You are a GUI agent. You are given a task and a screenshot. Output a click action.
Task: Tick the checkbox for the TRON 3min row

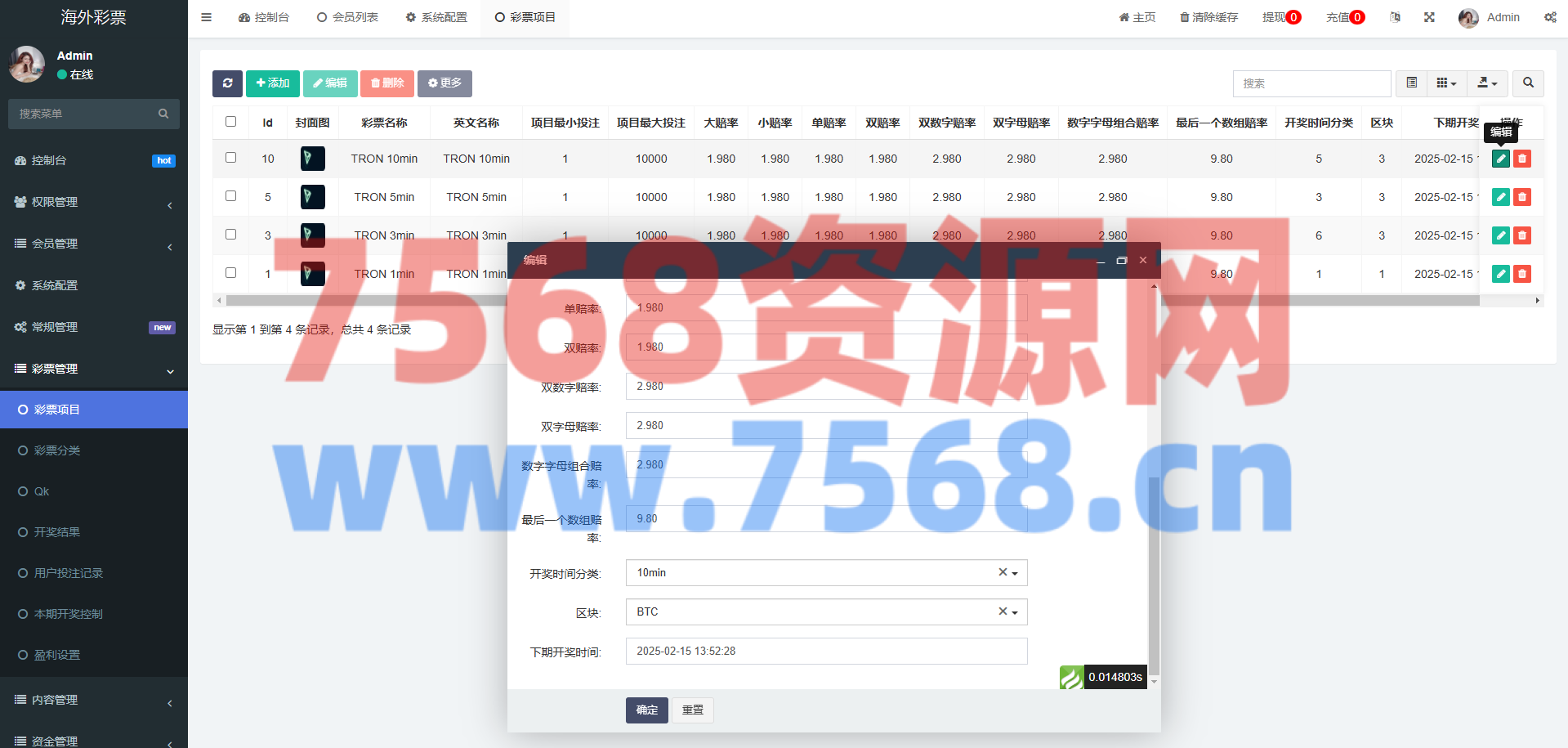click(230, 235)
